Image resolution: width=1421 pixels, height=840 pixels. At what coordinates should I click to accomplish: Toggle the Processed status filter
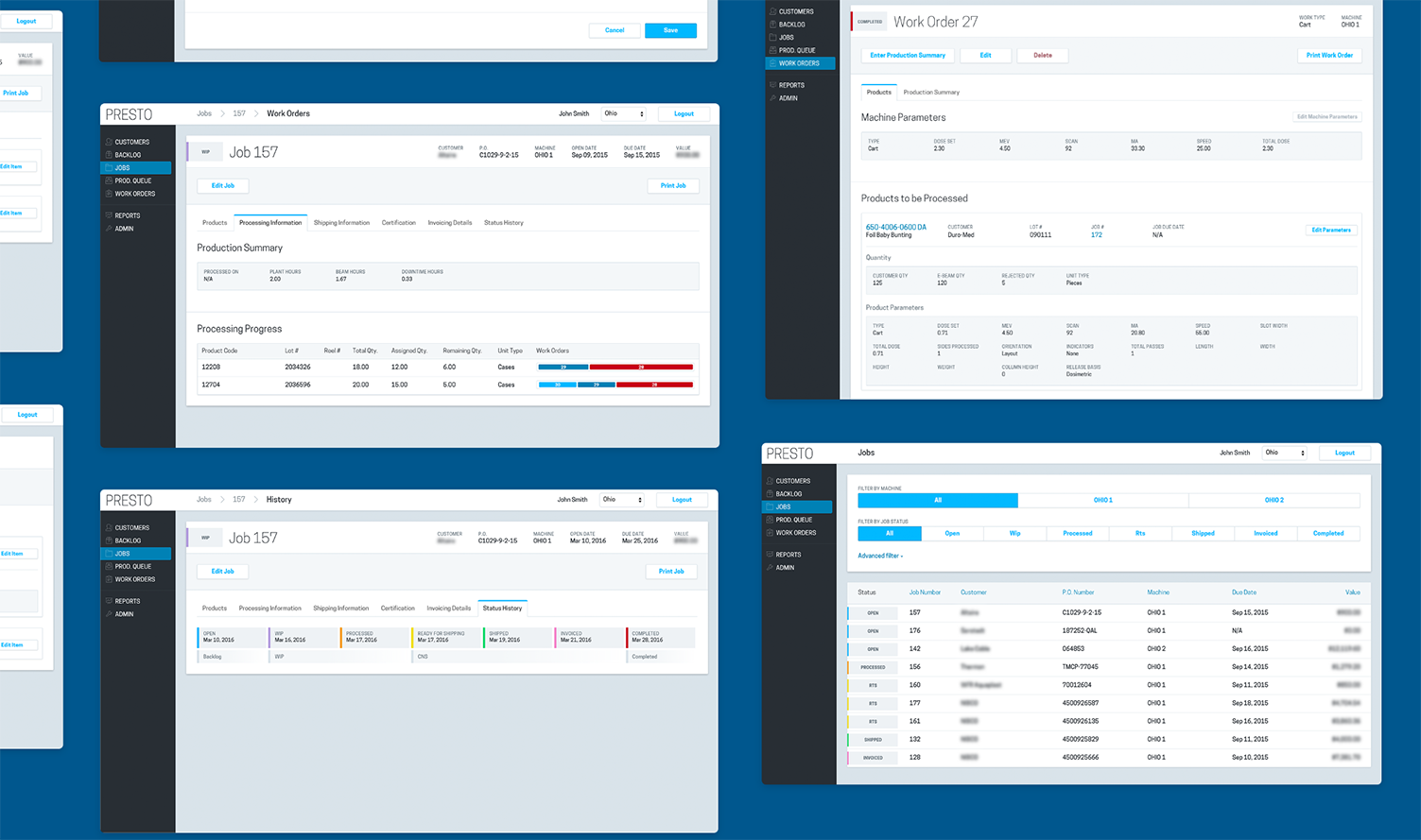(x=1078, y=534)
